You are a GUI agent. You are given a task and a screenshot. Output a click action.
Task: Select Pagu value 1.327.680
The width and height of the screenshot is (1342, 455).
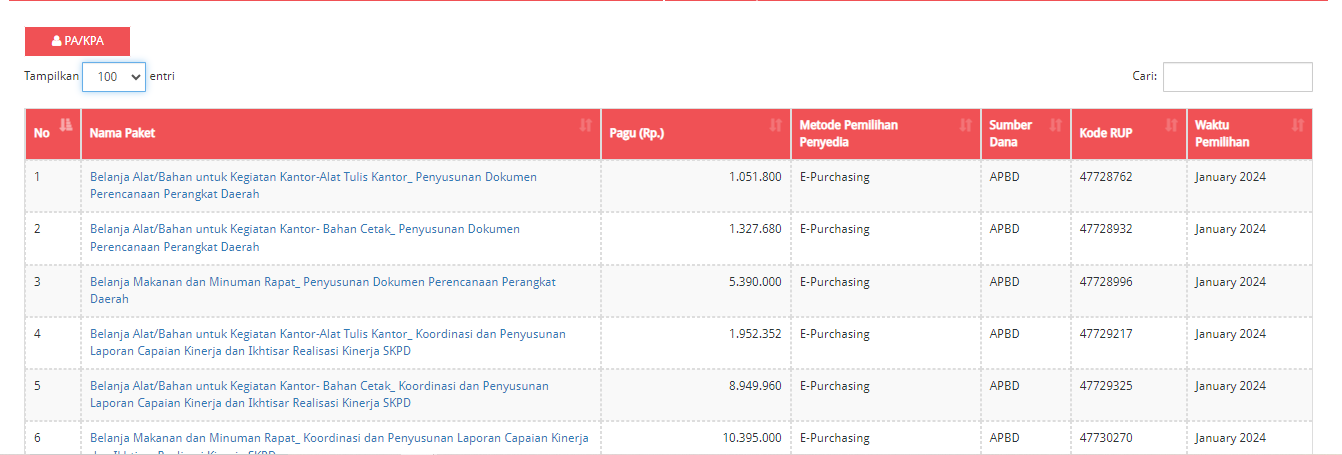pos(755,229)
